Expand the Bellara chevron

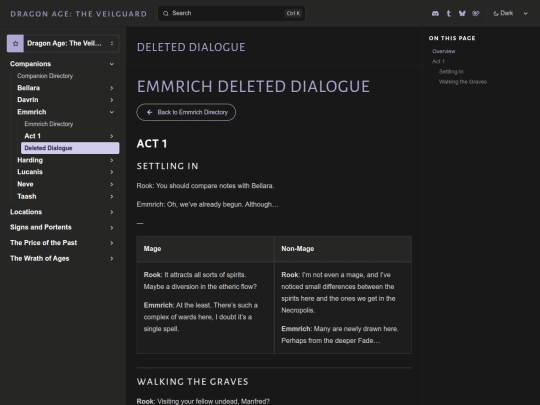pyautogui.click(x=112, y=88)
